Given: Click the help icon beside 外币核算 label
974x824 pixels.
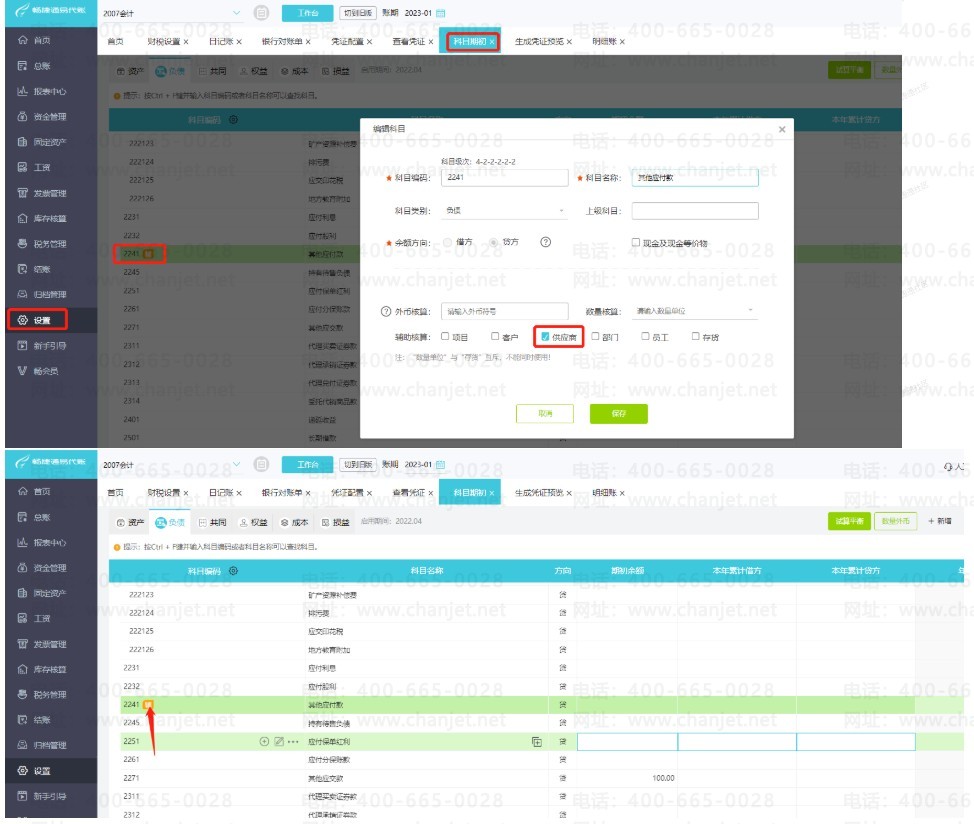Looking at the screenshot, I should tap(386, 311).
